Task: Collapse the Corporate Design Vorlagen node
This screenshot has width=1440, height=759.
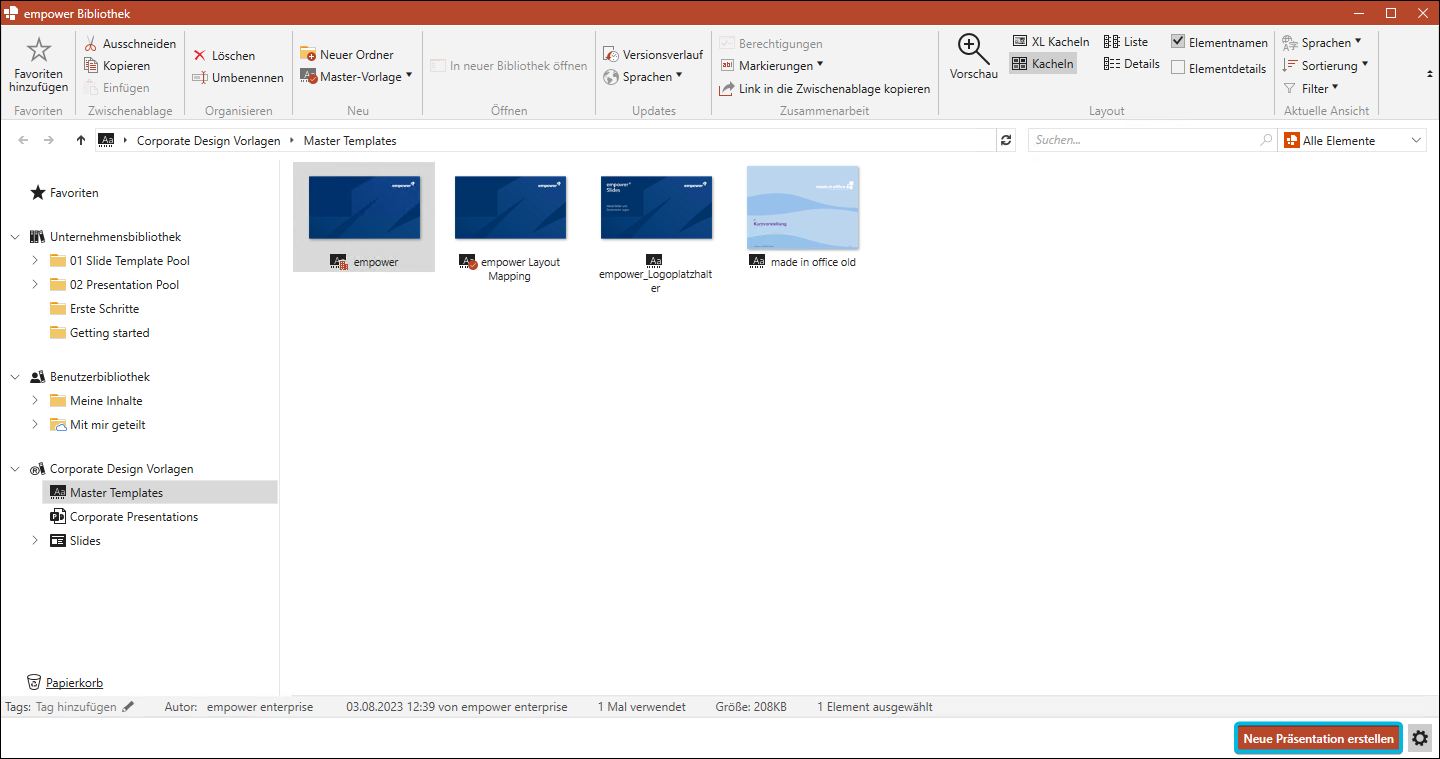Action: click(x=15, y=469)
